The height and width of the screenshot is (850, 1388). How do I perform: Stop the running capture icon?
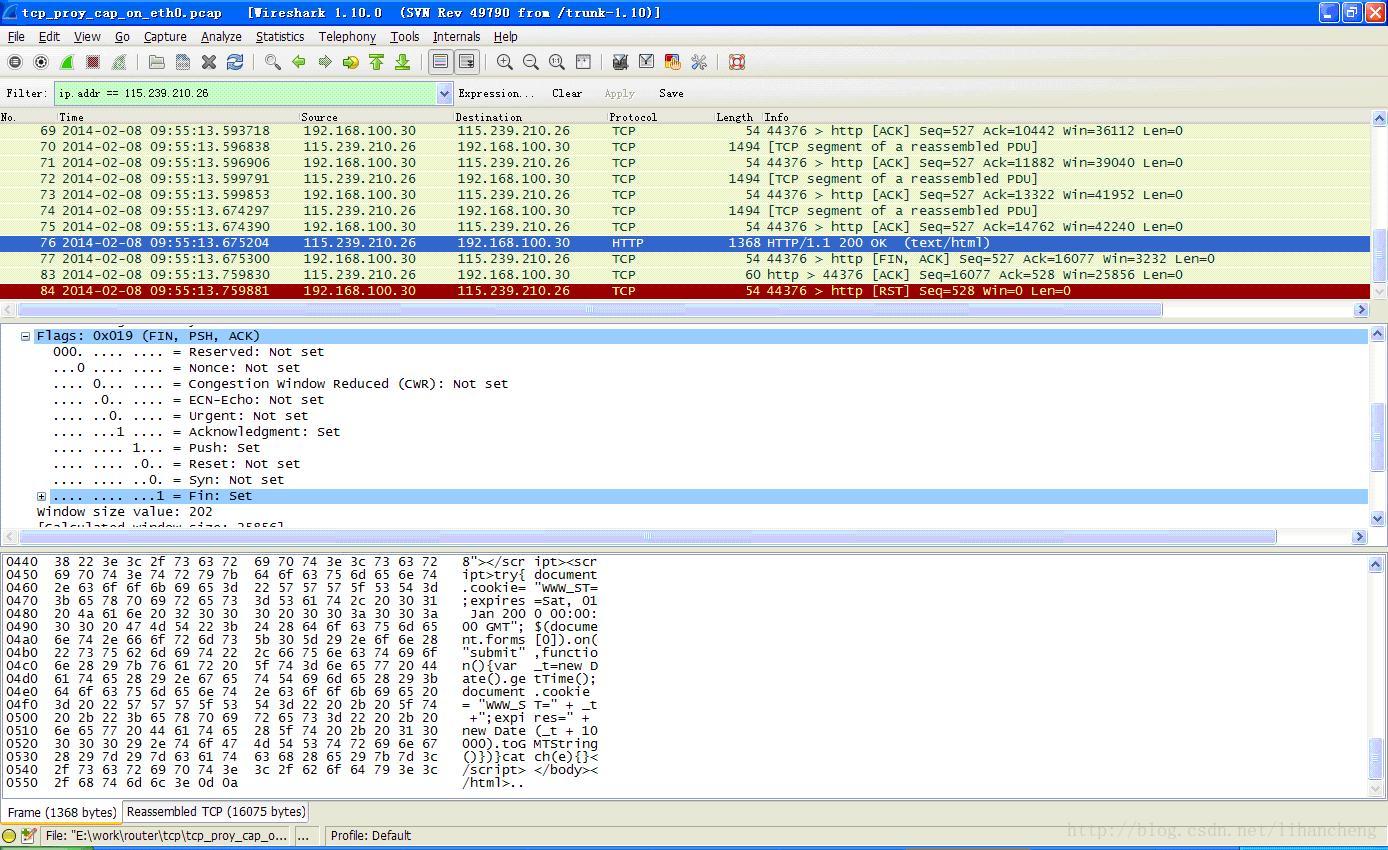click(93, 62)
